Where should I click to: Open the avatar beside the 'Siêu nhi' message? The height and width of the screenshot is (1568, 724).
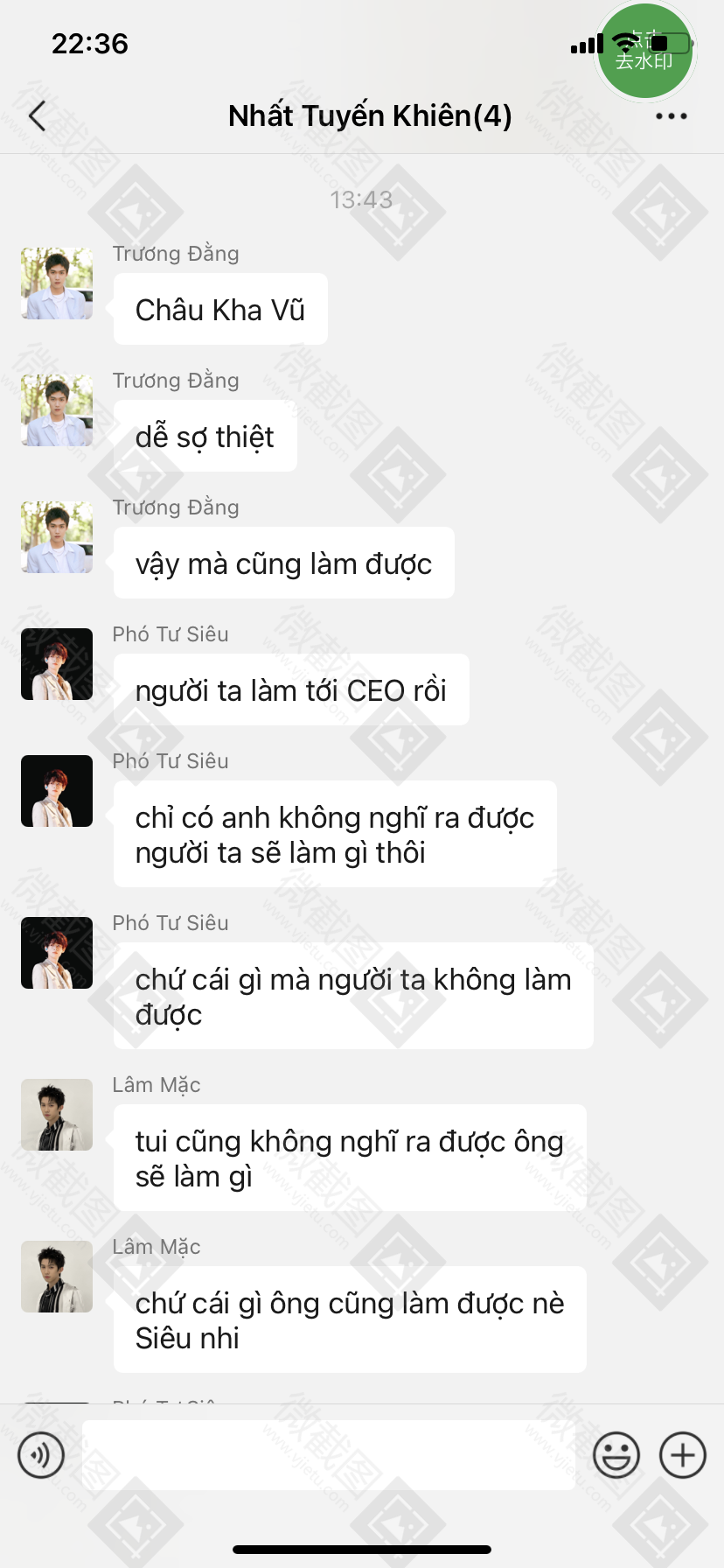tap(57, 1277)
